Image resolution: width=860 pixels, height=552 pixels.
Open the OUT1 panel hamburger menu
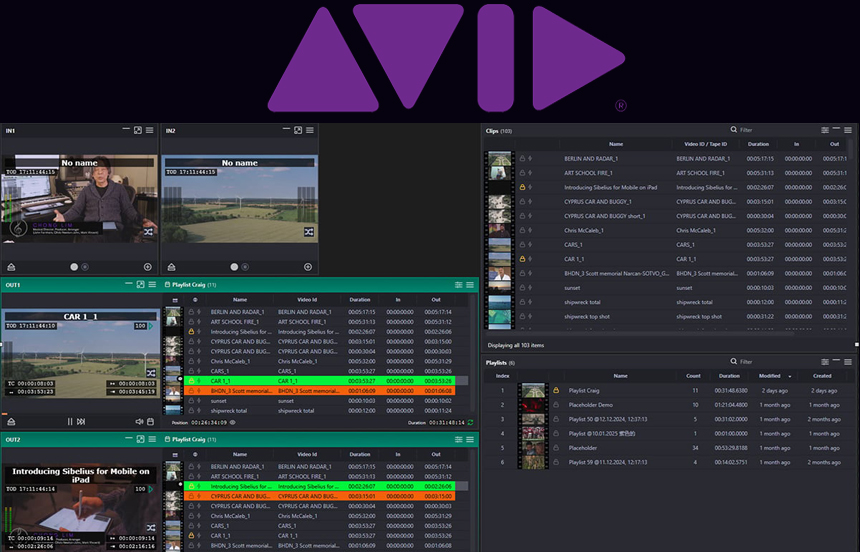[x=152, y=284]
